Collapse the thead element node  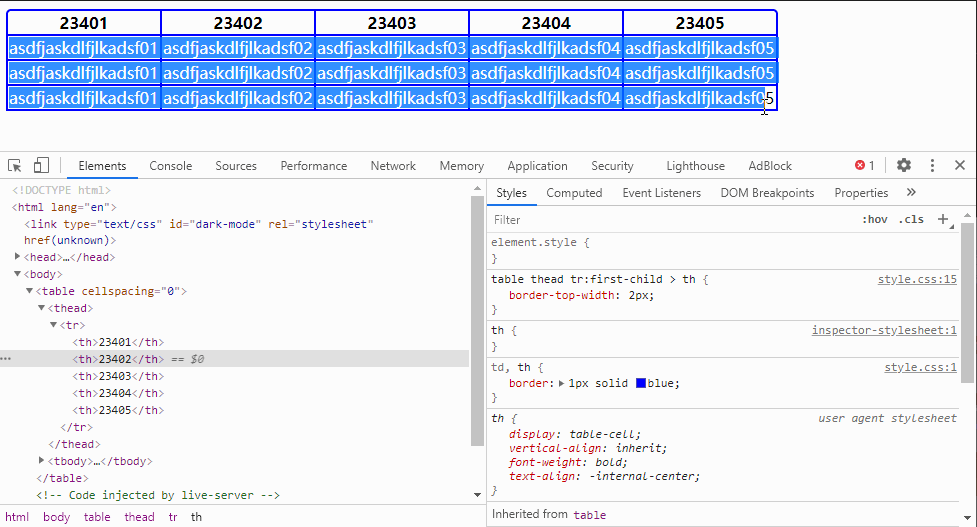point(41,308)
